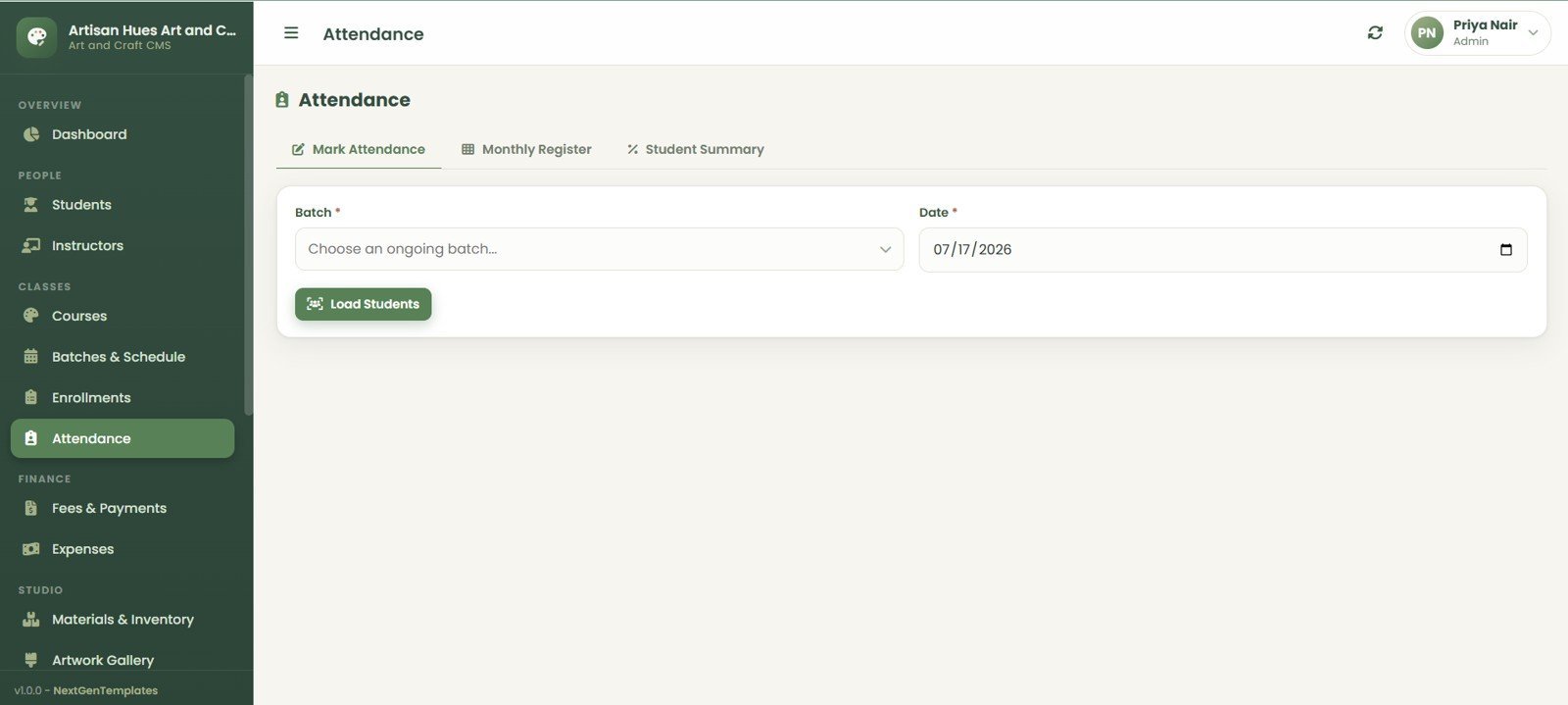Click the Dashboard pie chart icon
This screenshot has height=705, width=1568.
tap(31, 134)
